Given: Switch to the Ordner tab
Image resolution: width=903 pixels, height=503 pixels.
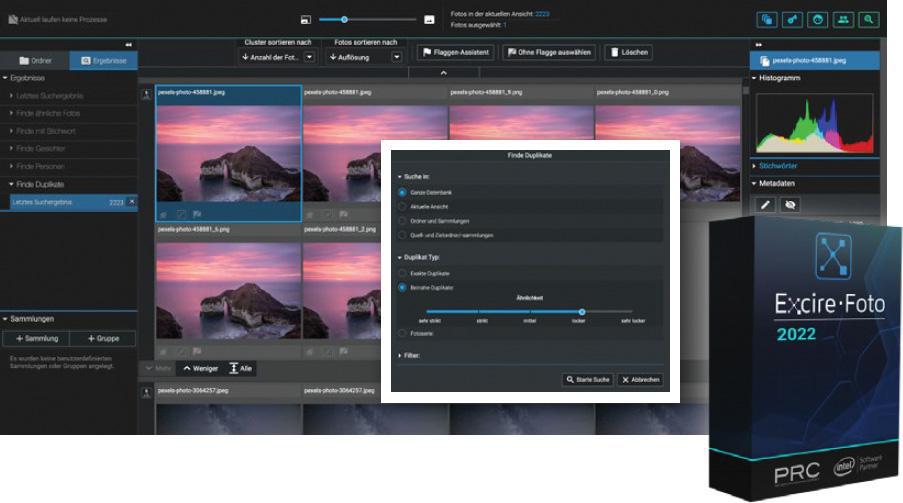Looking at the screenshot, I should click(35, 60).
